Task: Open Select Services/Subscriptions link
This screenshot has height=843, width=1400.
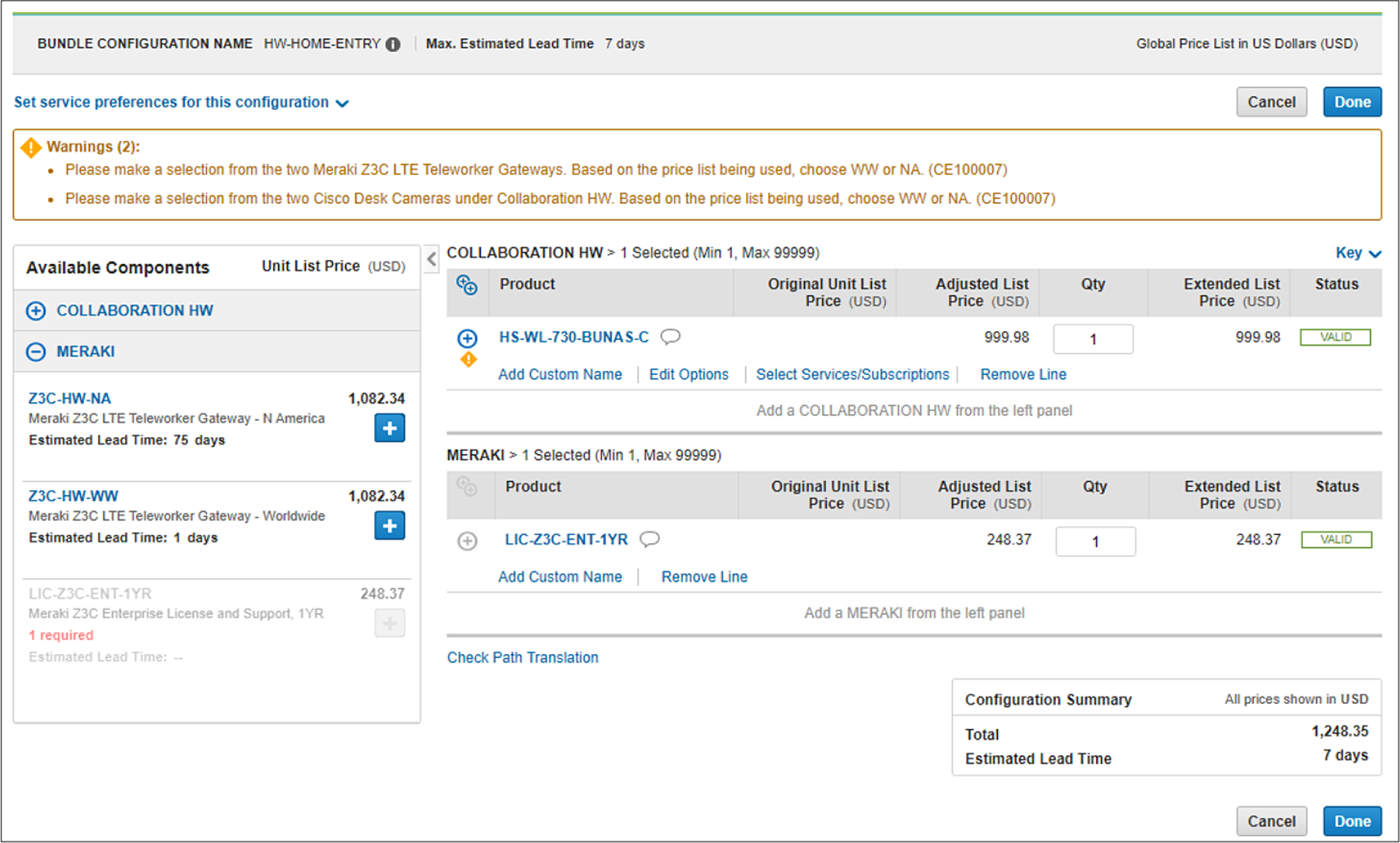Action: (x=852, y=374)
